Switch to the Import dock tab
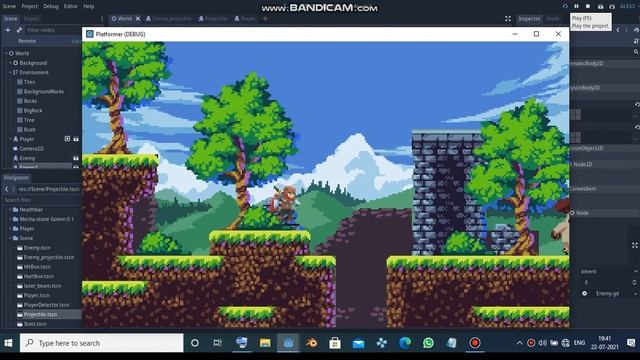 [x=31, y=19]
